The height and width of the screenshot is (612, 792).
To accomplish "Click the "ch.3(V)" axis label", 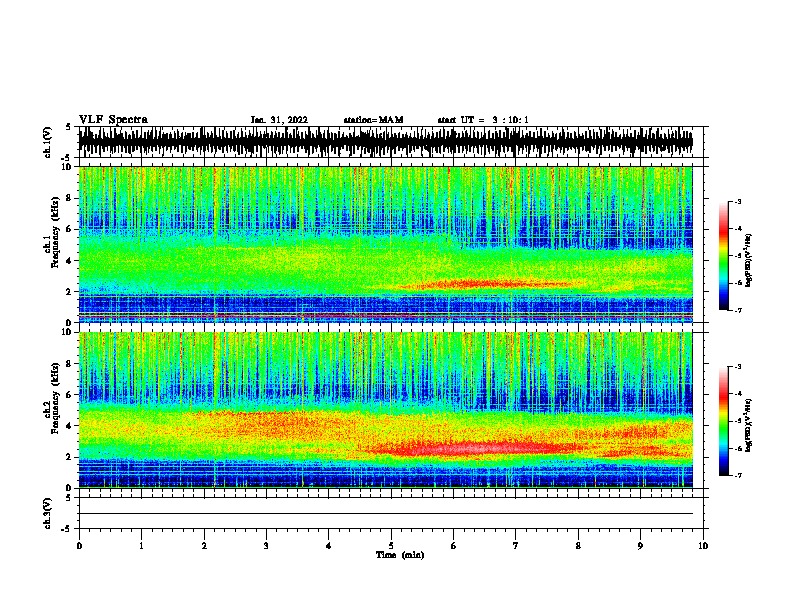I will [x=47, y=513].
